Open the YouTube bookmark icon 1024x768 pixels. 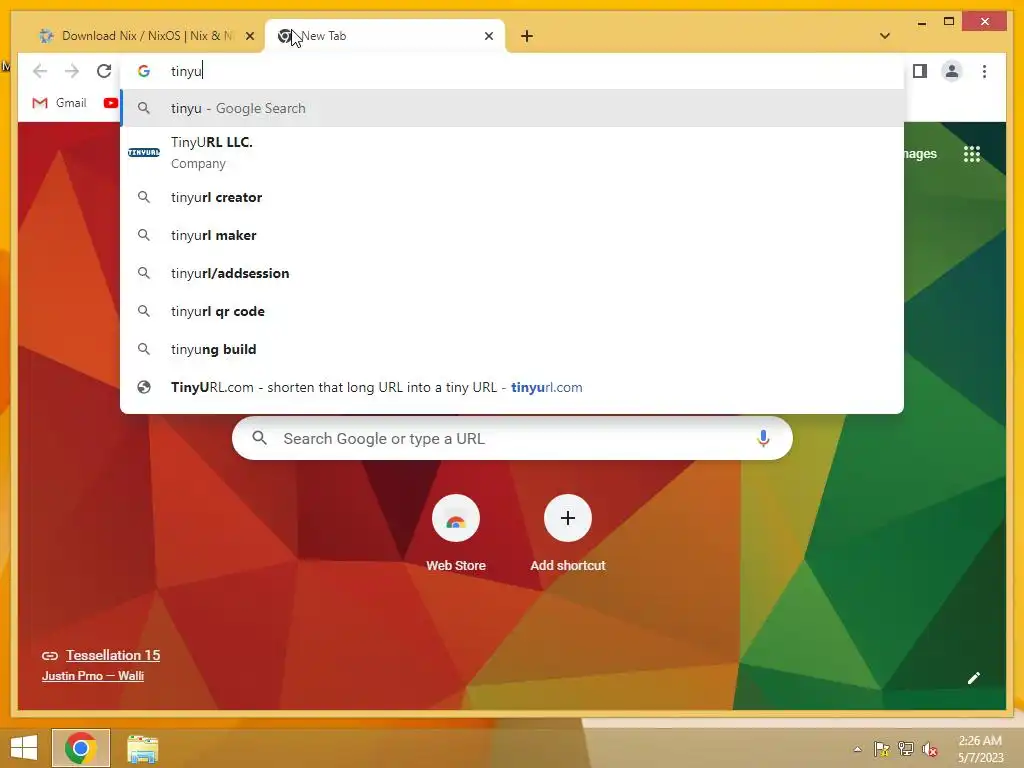pos(110,103)
